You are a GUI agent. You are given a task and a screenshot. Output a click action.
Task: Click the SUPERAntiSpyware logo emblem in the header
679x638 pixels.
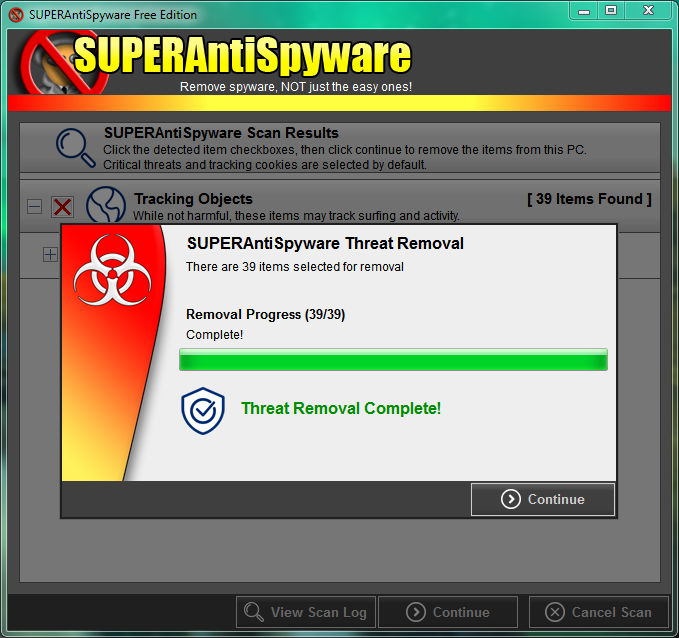pos(63,63)
